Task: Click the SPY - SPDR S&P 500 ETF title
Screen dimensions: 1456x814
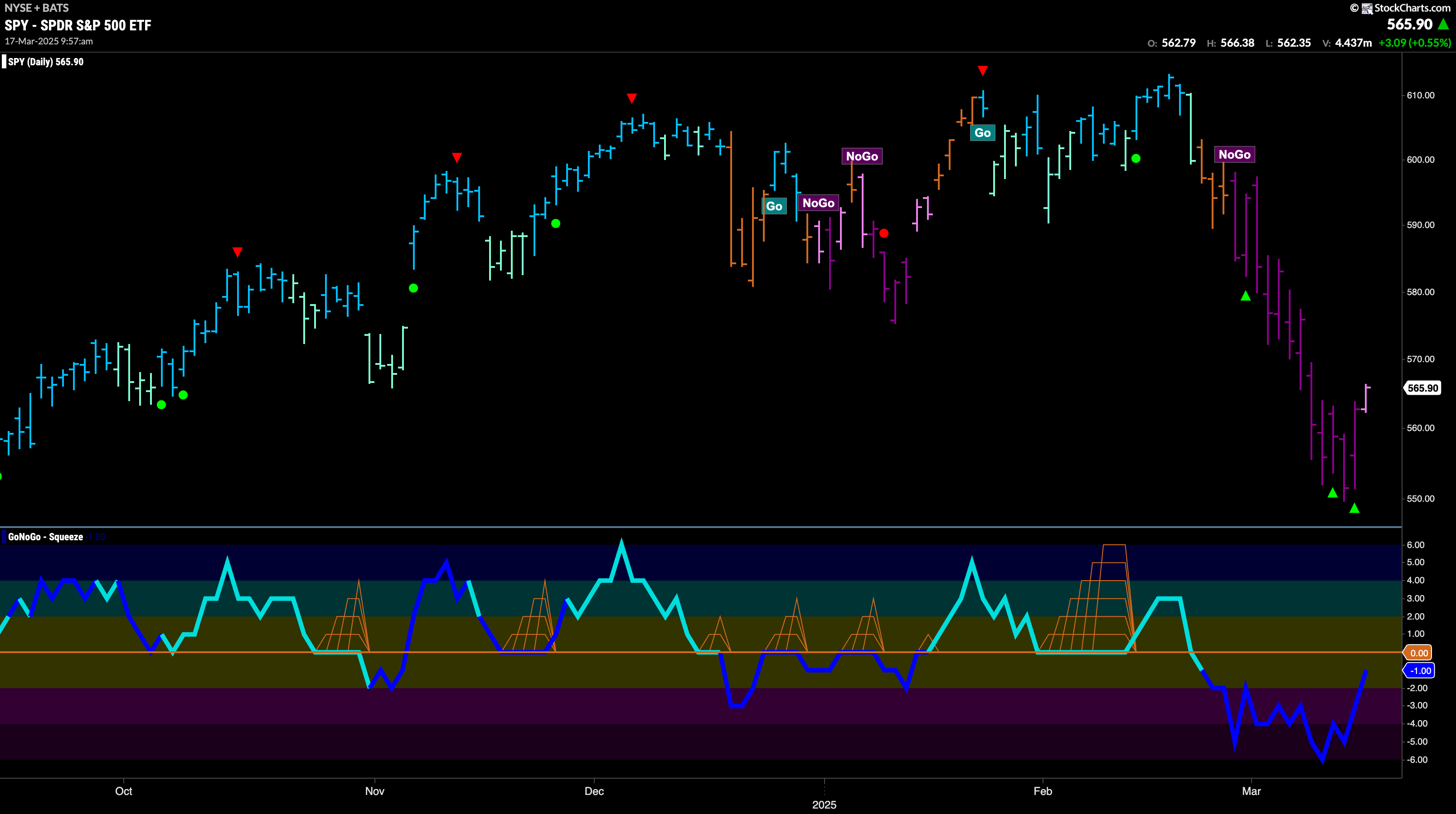Action: 78,25
